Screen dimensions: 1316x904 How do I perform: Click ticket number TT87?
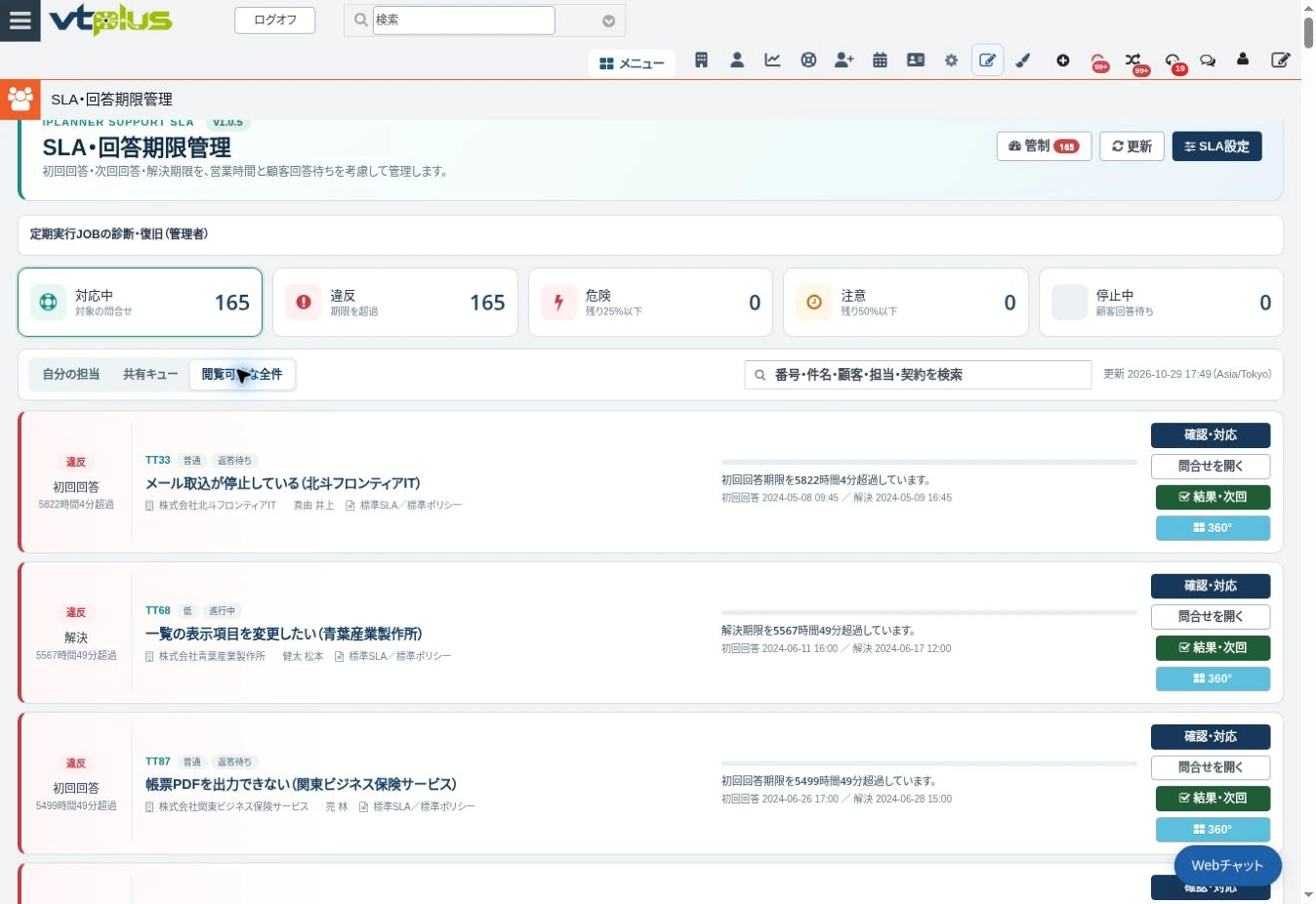tap(158, 761)
